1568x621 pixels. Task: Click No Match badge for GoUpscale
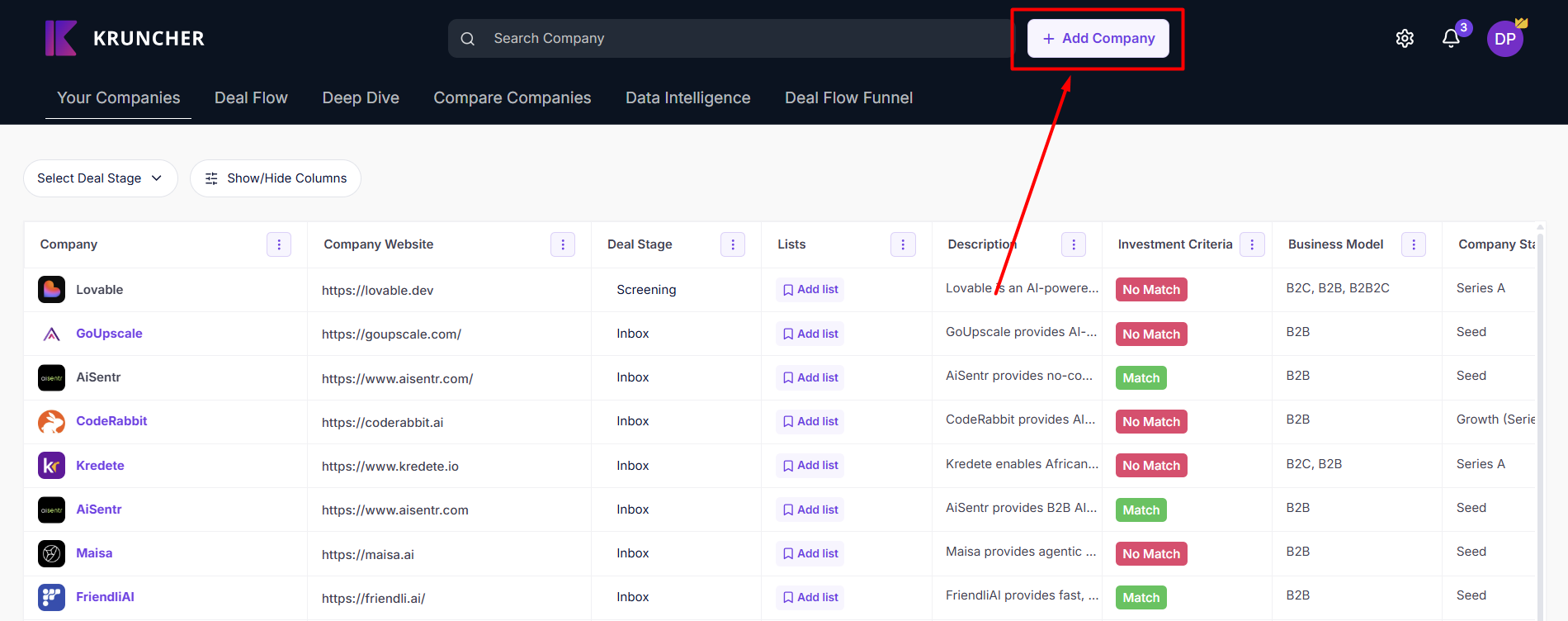(x=1151, y=334)
